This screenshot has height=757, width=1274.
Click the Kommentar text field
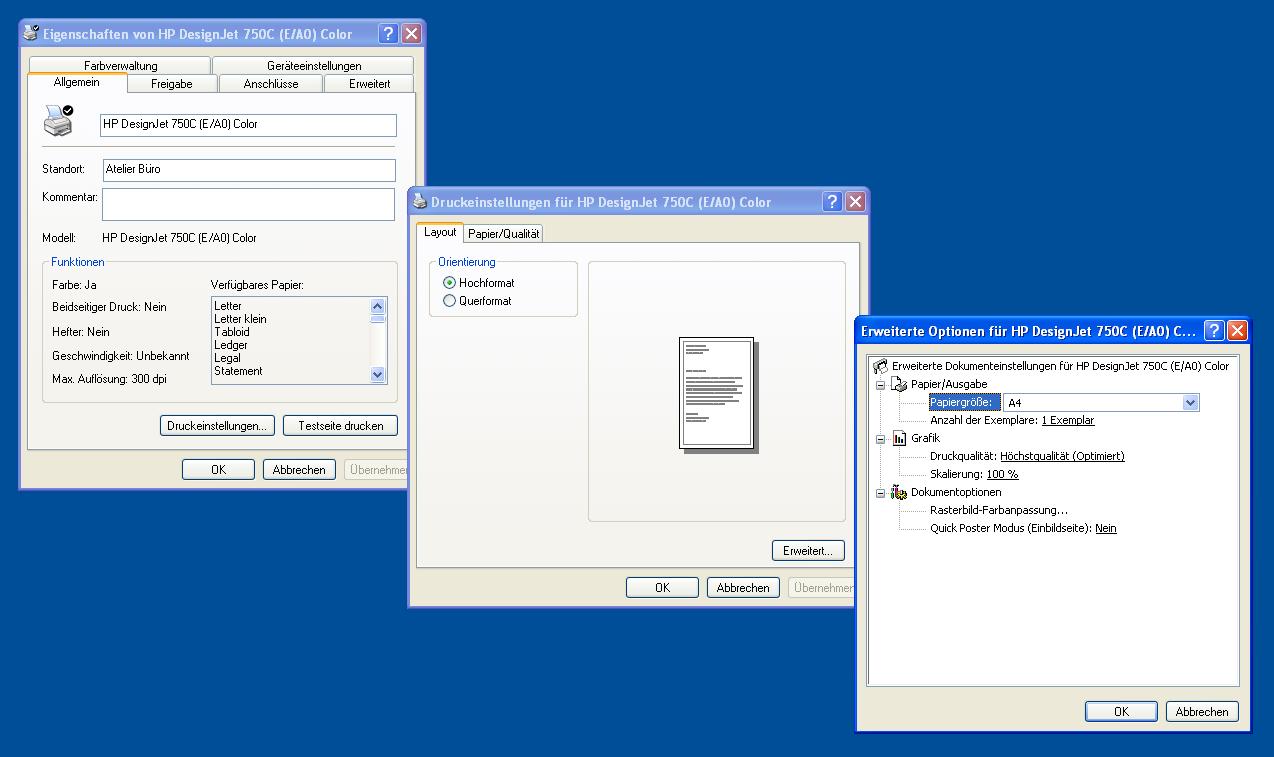(248, 204)
